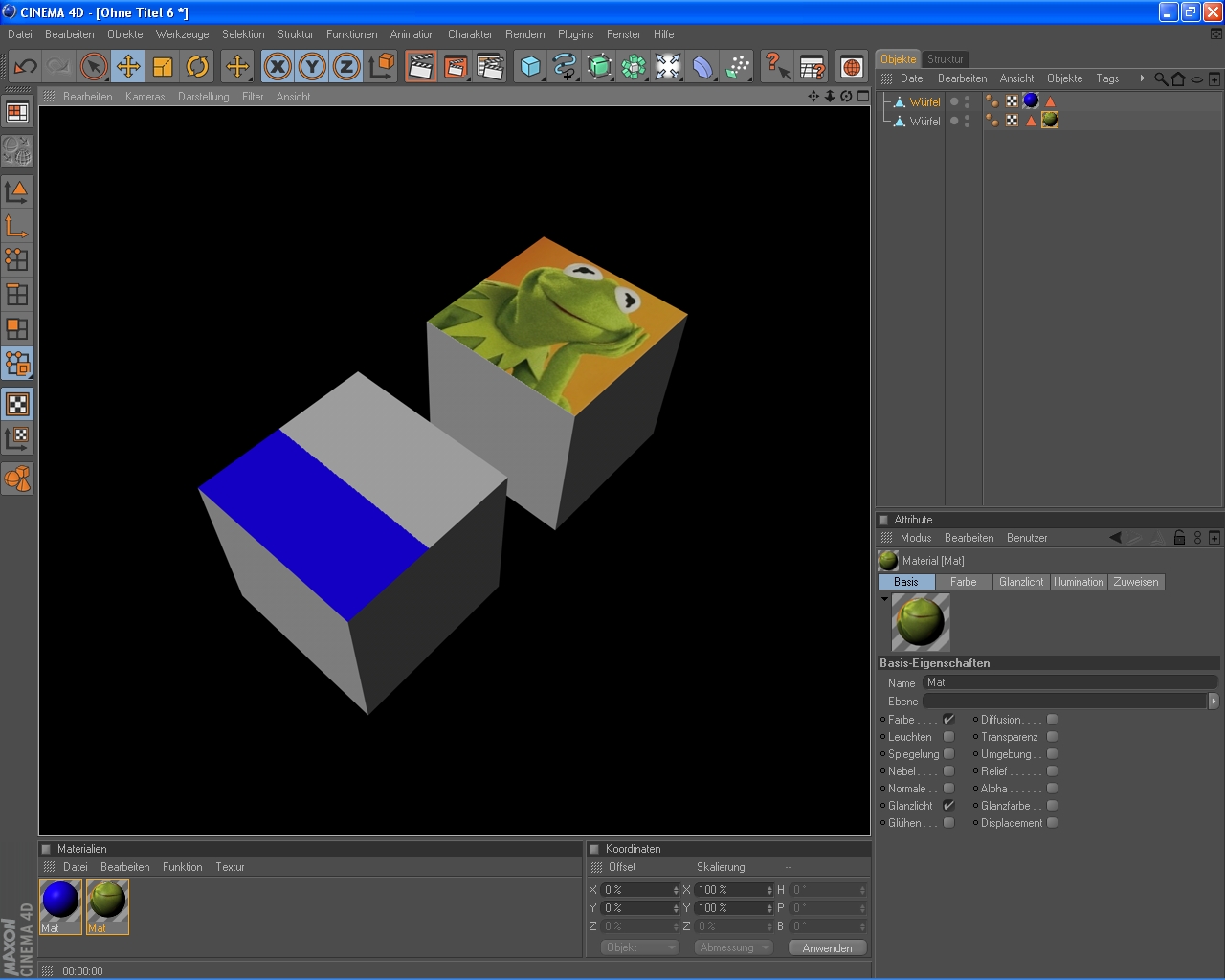Enable the Relief channel checkbox
Image resolution: width=1225 pixels, height=980 pixels.
1052,771
